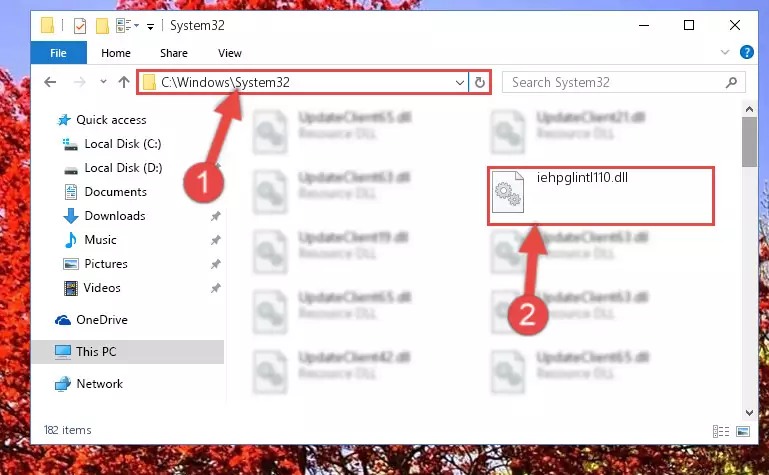
Task: Switch to the View ribbon tab
Action: [x=230, y=53]
